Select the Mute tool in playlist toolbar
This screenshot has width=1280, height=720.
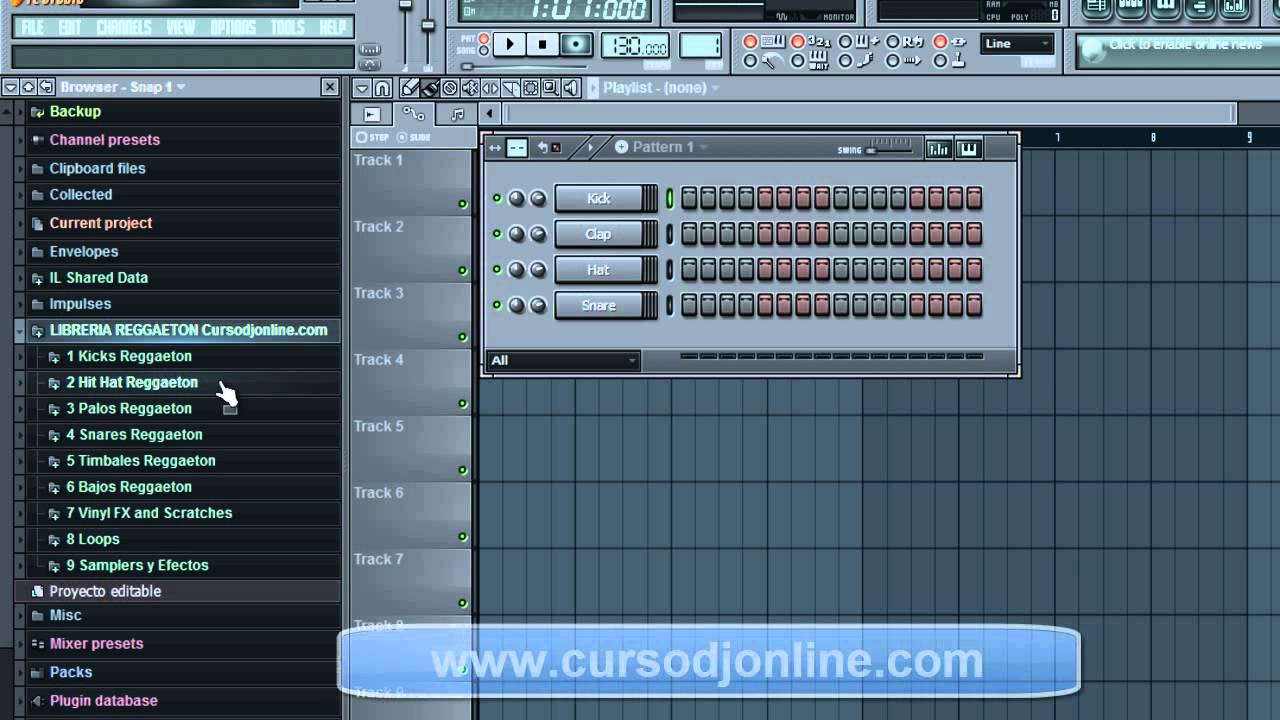(470, 88)
